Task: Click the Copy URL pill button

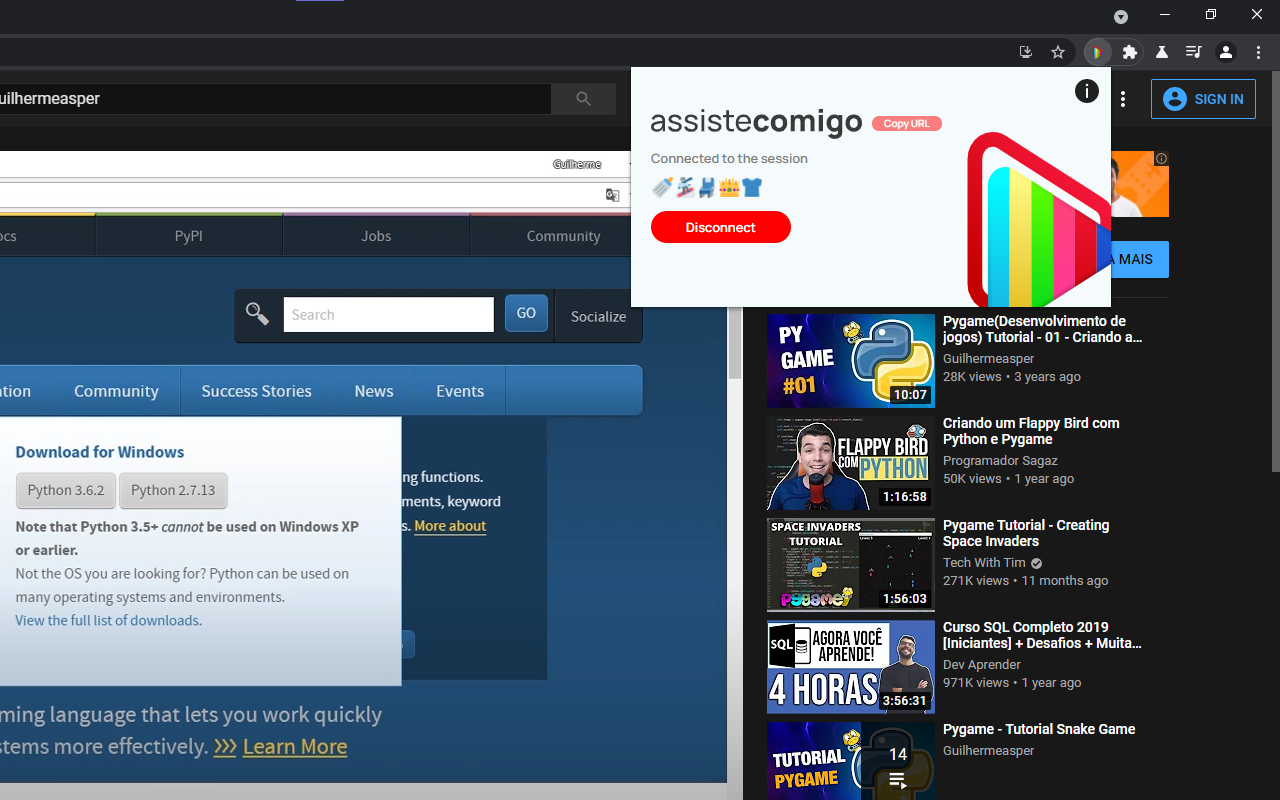Action: pos(906,123)
